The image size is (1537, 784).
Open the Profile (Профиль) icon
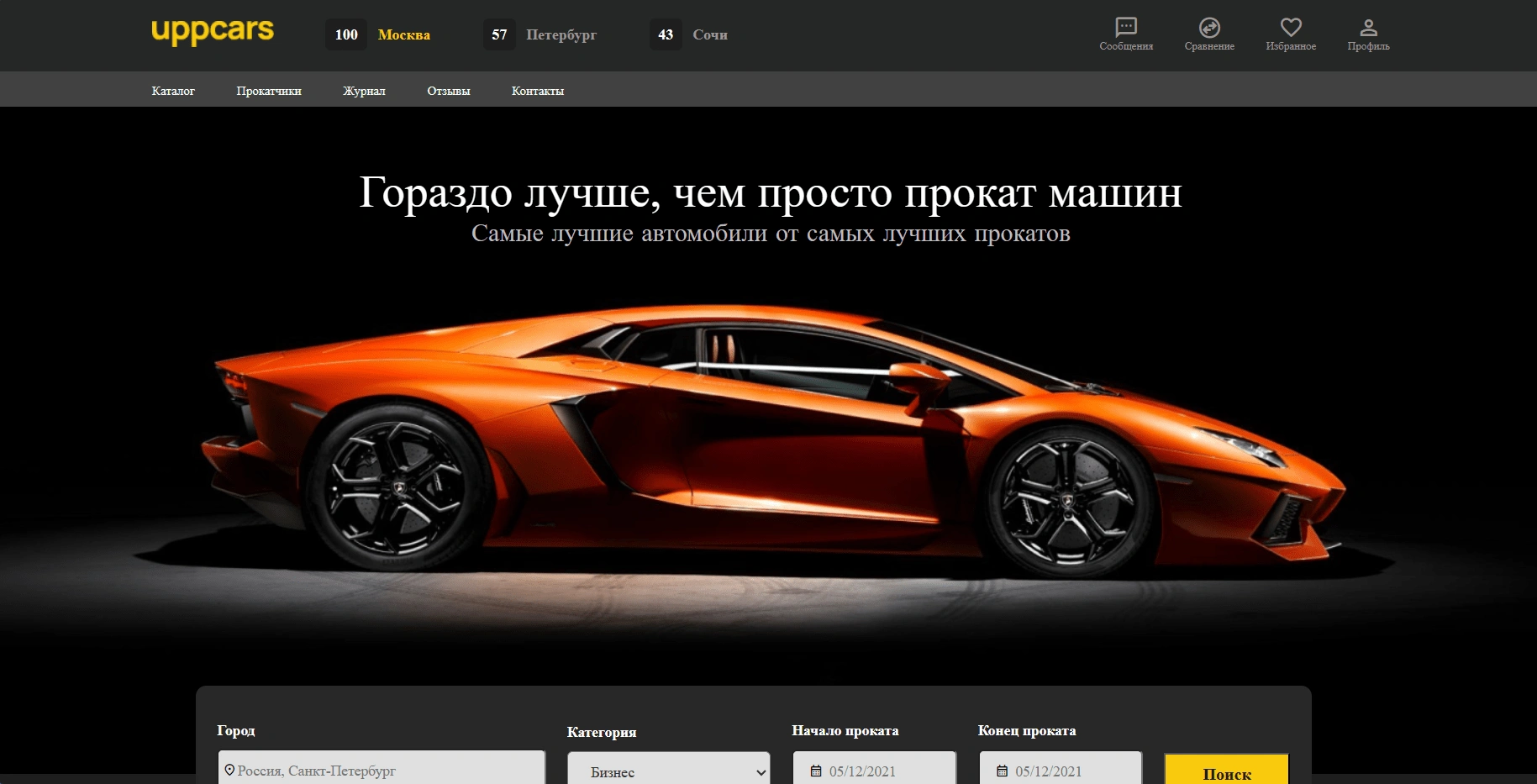[1368, 34]
